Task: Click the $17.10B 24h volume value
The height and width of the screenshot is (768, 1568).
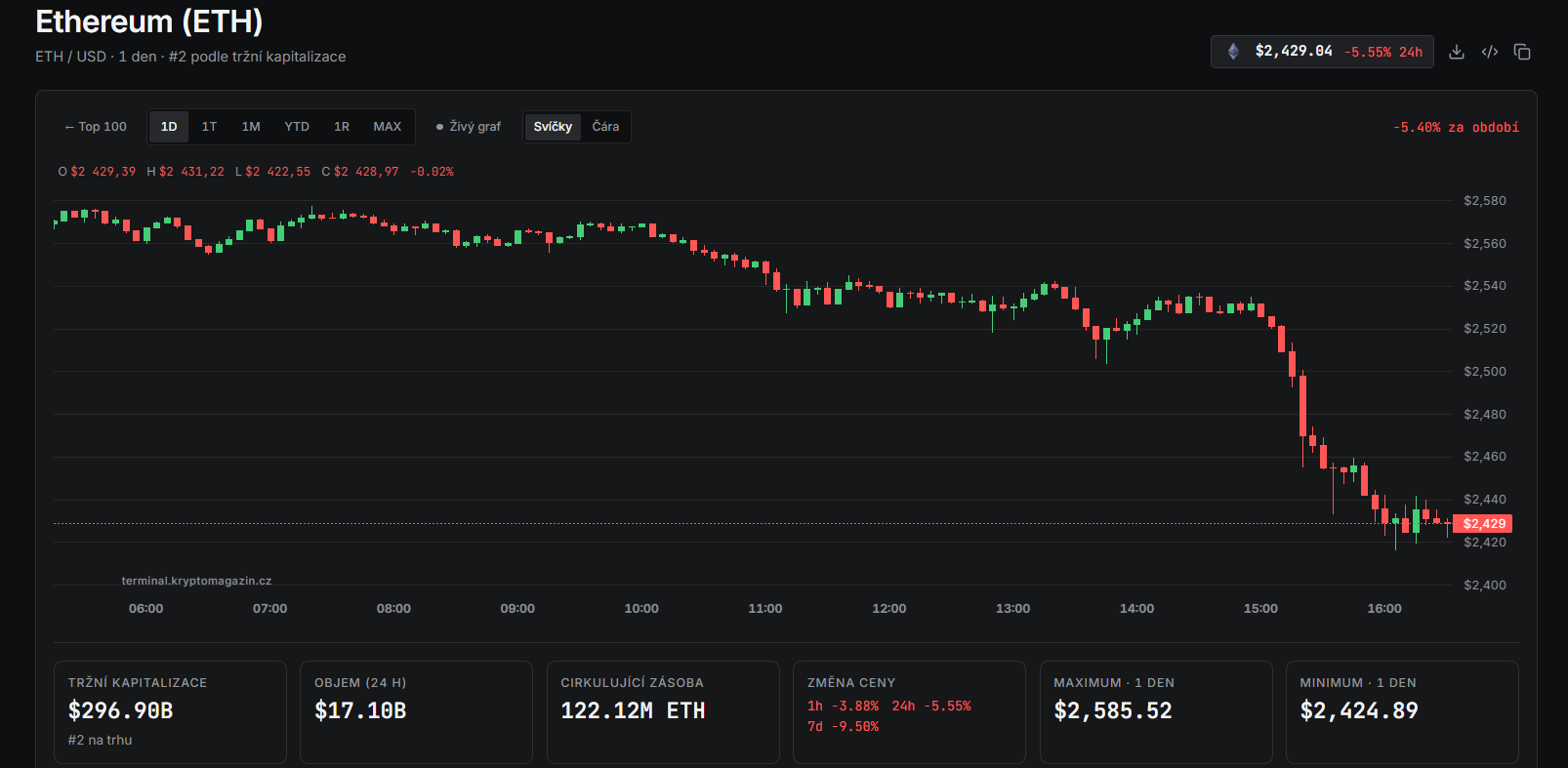Action: [x=360, y=710]
